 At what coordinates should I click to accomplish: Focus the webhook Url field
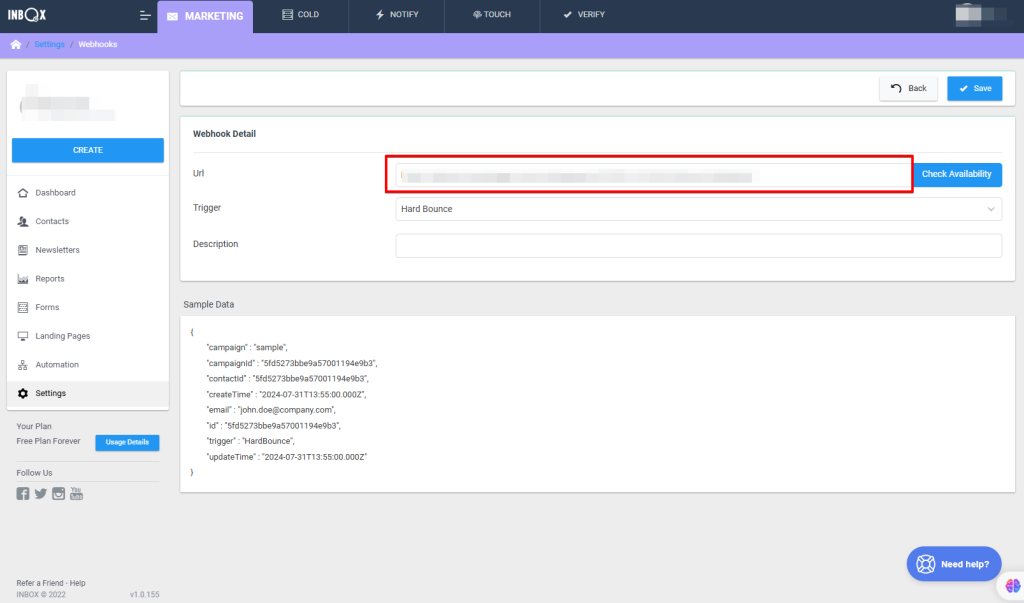(650, 175)
